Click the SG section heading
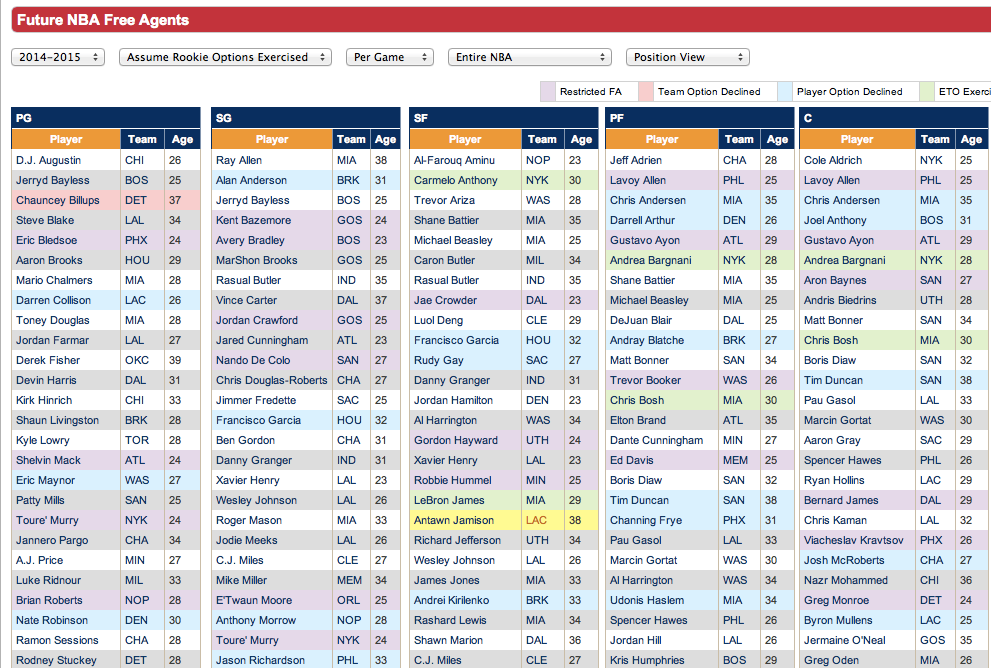The image size is (991, 668). (x=224, y=118)
